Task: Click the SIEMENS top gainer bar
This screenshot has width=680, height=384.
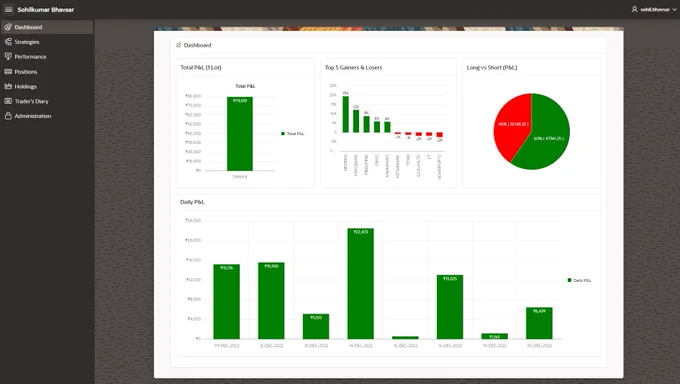Action: 346,114
